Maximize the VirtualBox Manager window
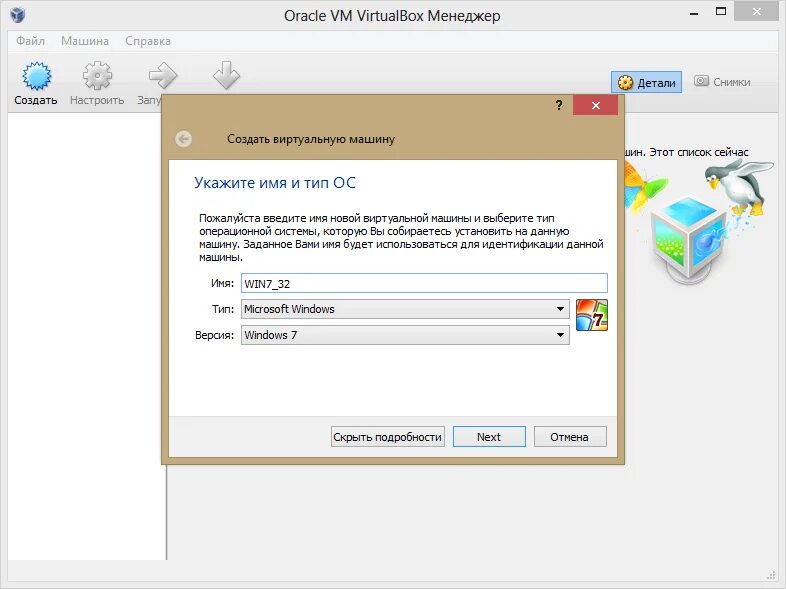 721,12
